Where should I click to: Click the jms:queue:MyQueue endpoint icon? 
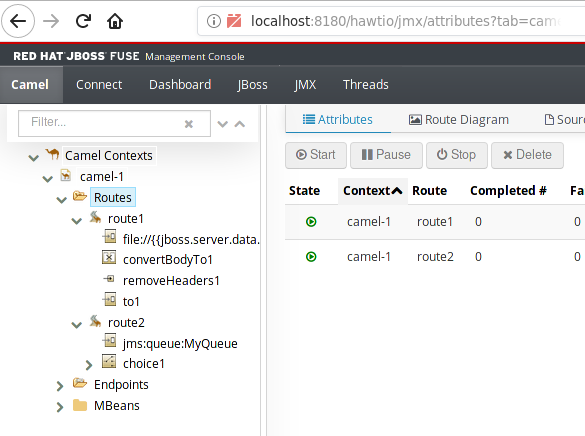pos(109,341)
